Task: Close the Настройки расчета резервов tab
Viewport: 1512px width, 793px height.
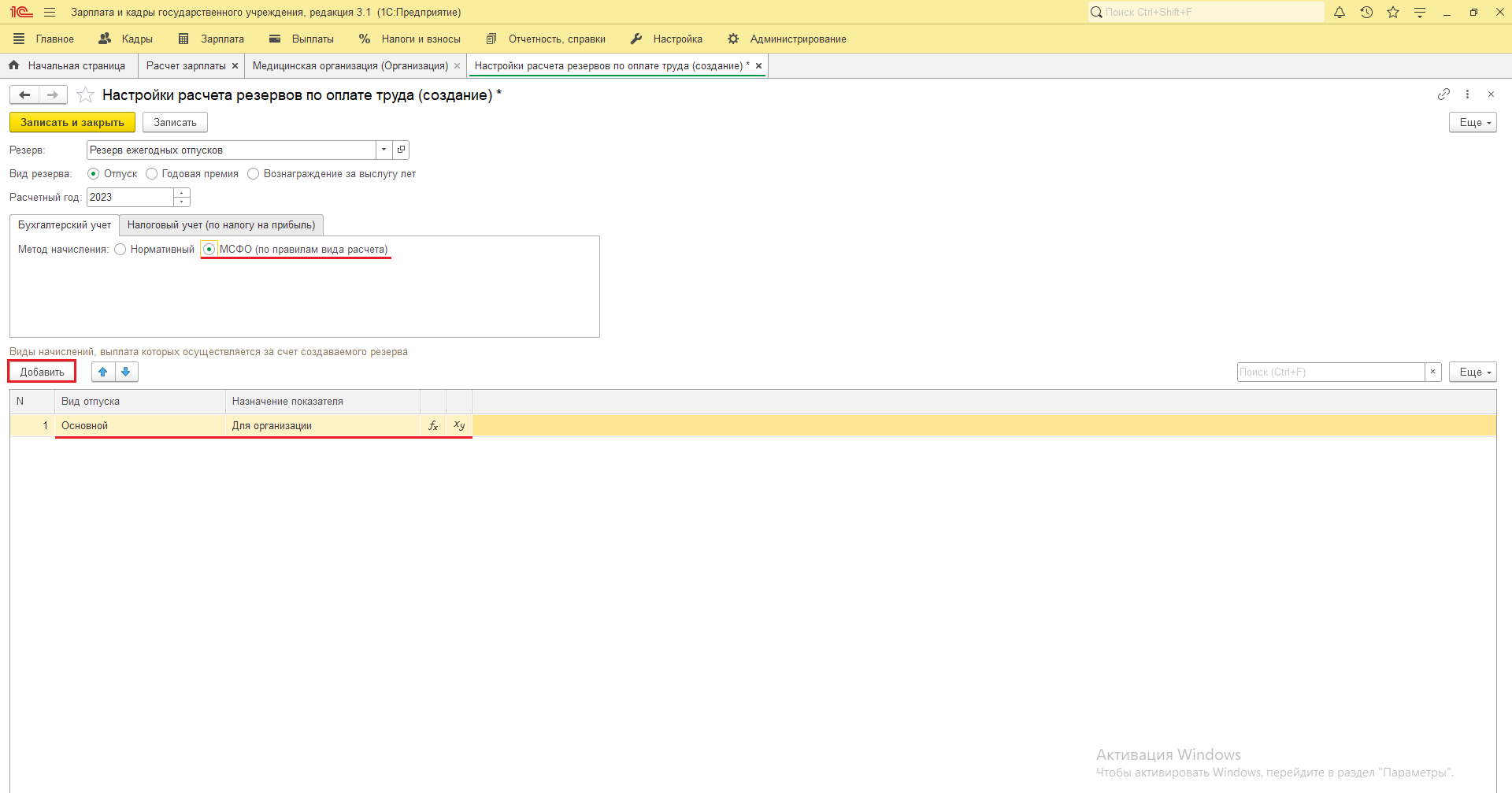Action: pos(758,66)
